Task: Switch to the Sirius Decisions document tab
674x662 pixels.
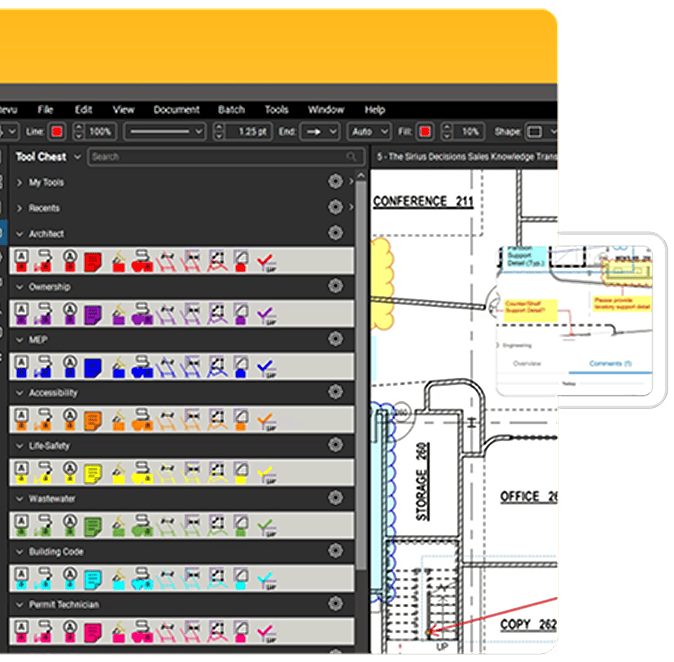Action: click(466, 157)
